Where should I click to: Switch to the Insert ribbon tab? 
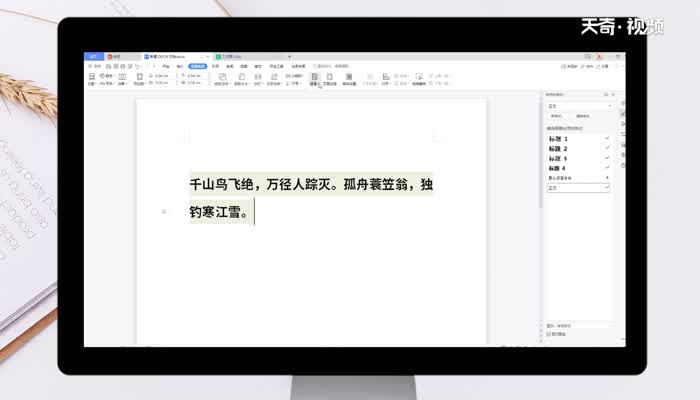tap(180, 66)
